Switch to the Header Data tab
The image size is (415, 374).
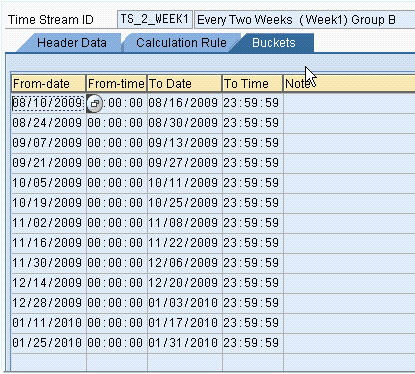72,43
